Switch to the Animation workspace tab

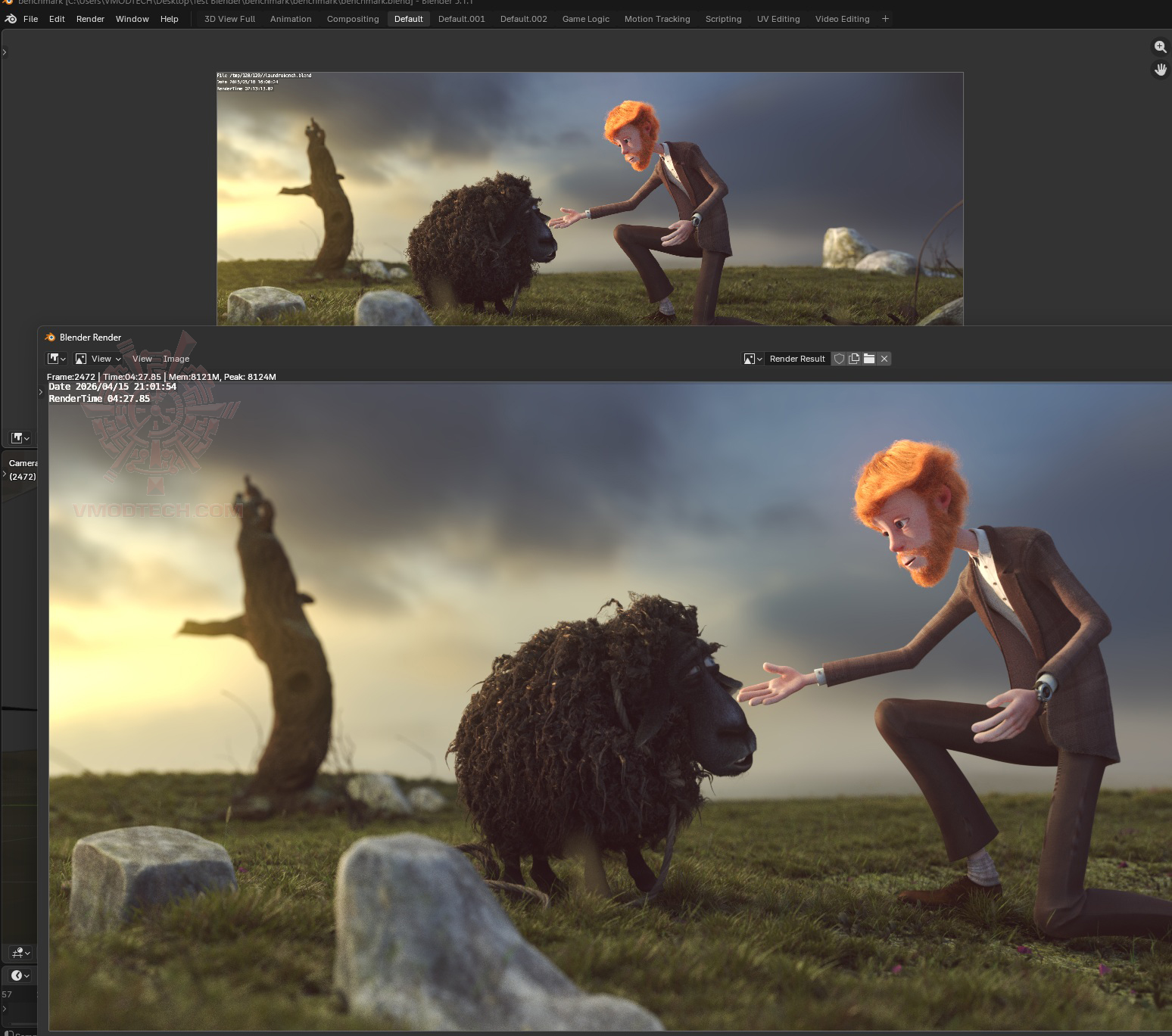point(291,19)
